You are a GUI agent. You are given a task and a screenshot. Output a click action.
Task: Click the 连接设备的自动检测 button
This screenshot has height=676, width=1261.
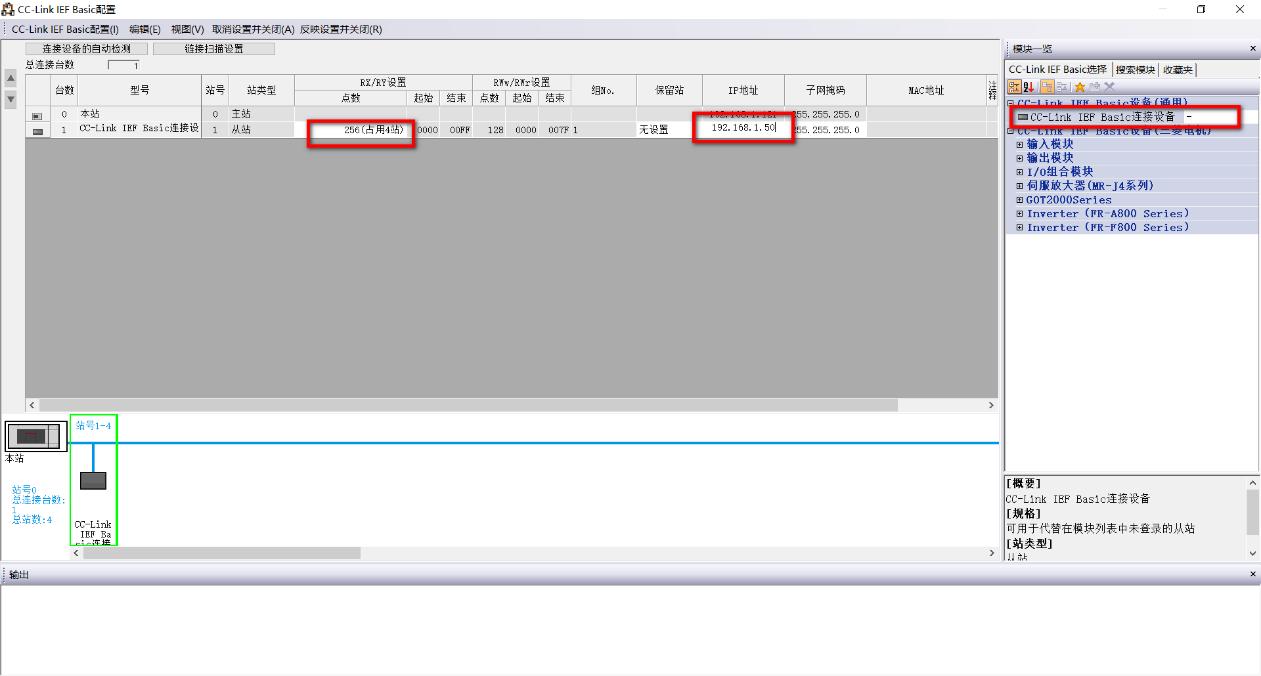point(87,48)
